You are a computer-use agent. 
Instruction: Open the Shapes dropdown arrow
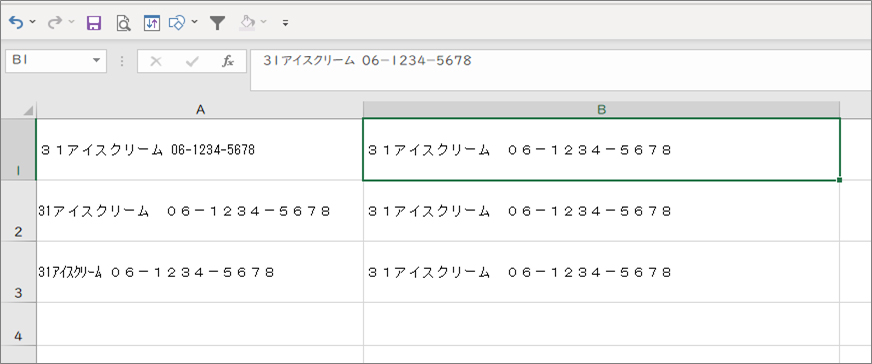pos(194,23)
